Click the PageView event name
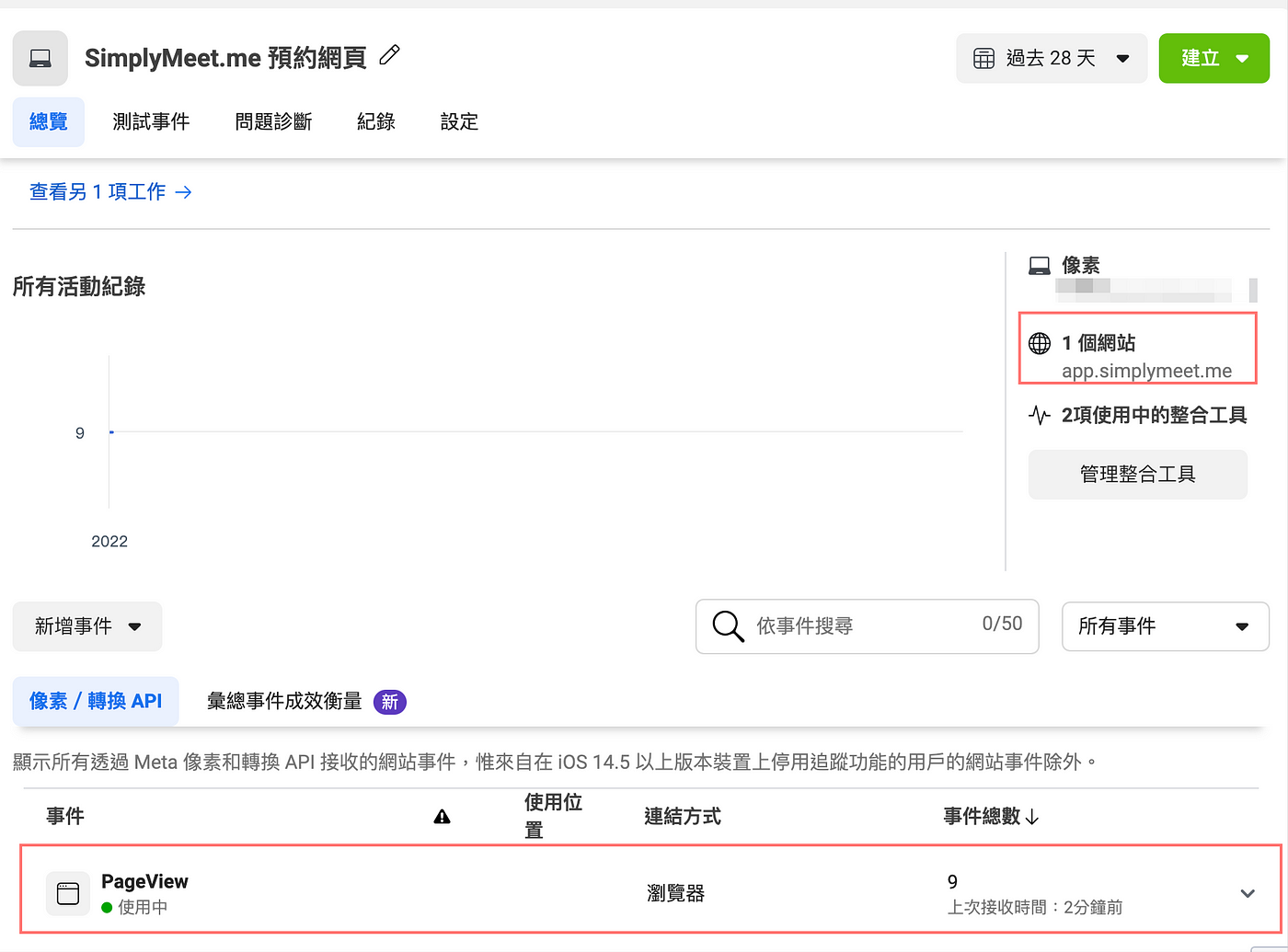The height and width of the screenshot is (952, 1288). click(144, 881)
